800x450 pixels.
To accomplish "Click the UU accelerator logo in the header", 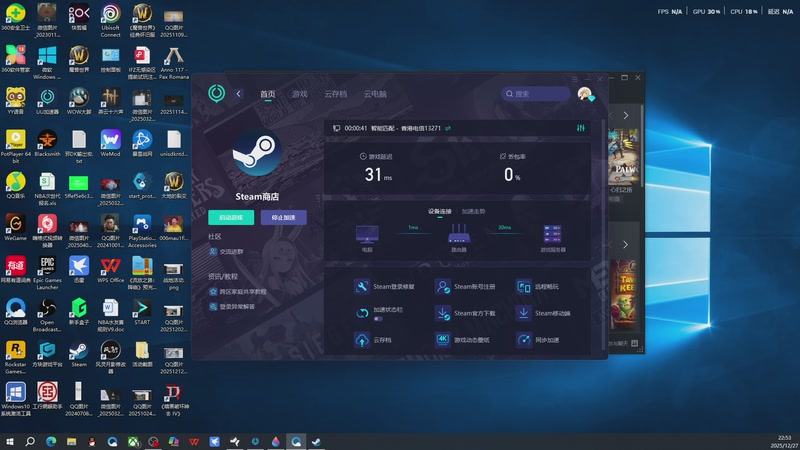I will pyautogui.click(x=217, y=93).
